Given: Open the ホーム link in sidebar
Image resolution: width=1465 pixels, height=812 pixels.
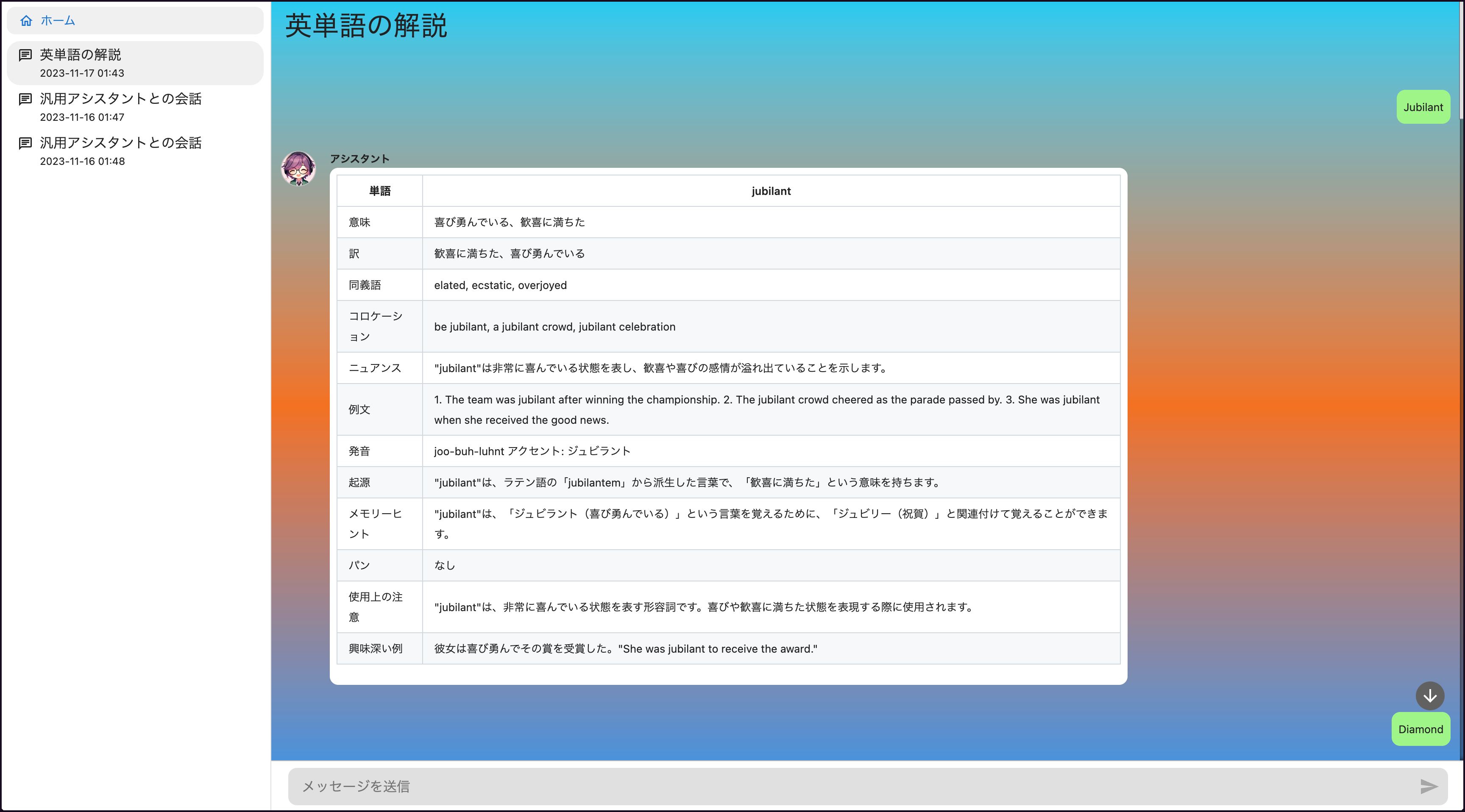Looking at the screenshot, I should pos(58,21).
